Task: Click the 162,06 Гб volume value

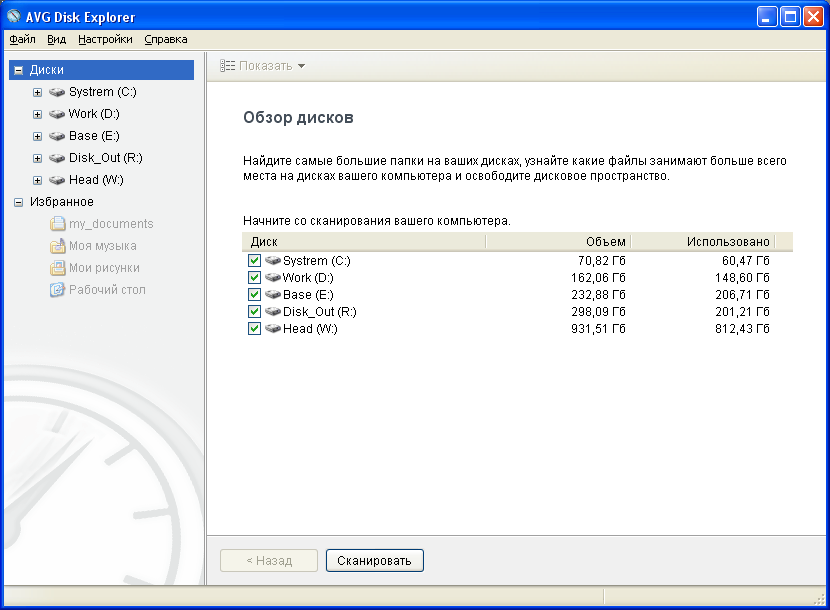Action: click(598, 277)
